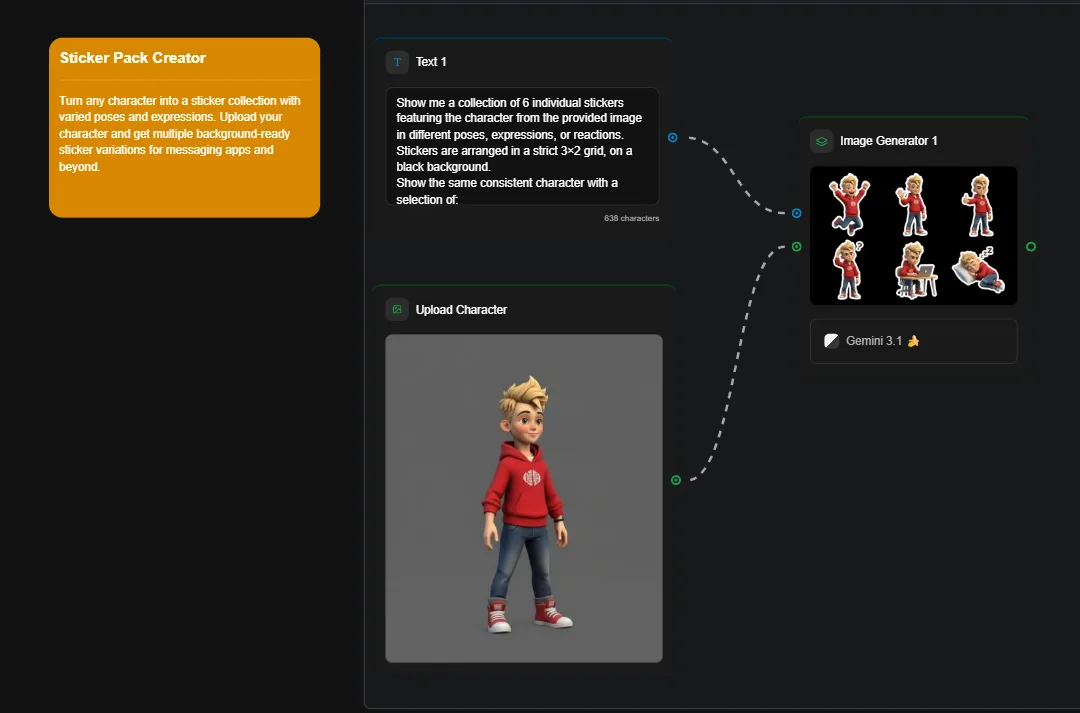Click the blue input port on Image Generator 1

click(796, 212)
